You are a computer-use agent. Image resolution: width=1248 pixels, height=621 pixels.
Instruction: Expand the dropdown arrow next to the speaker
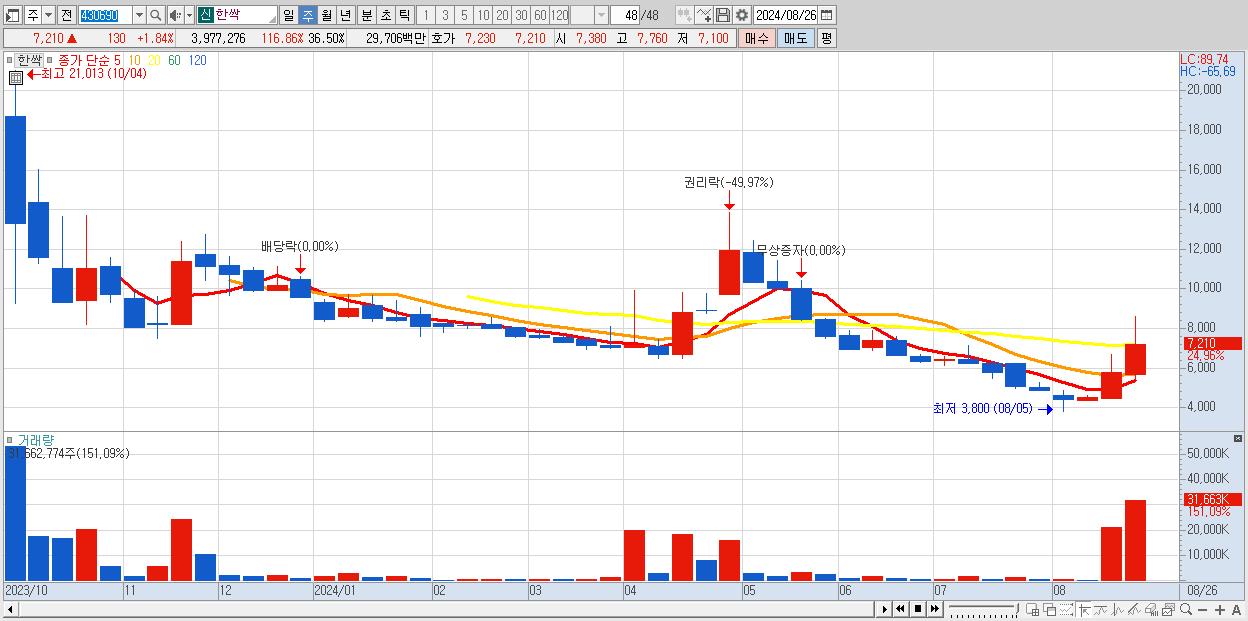[x=189, y=15]
